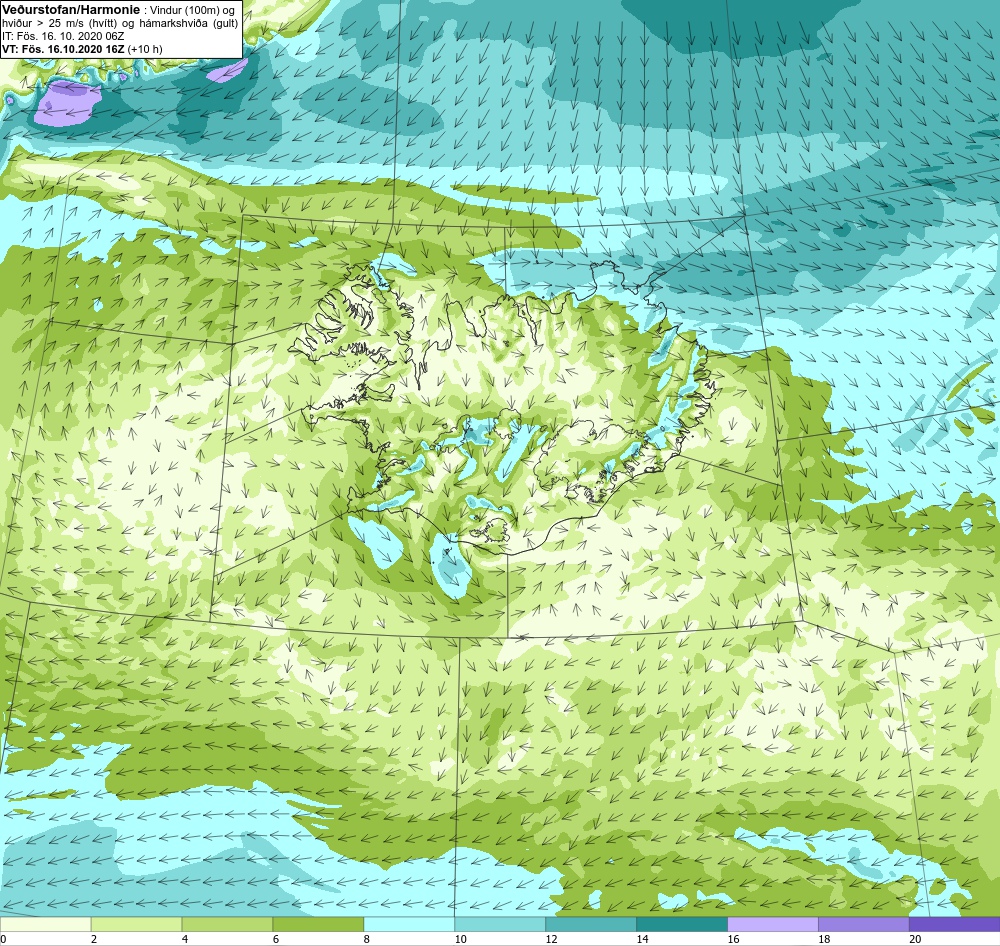Click the pale yellow 0–2 legend swatch
This screenshot has width=1000, height=946.
point(45,924)
